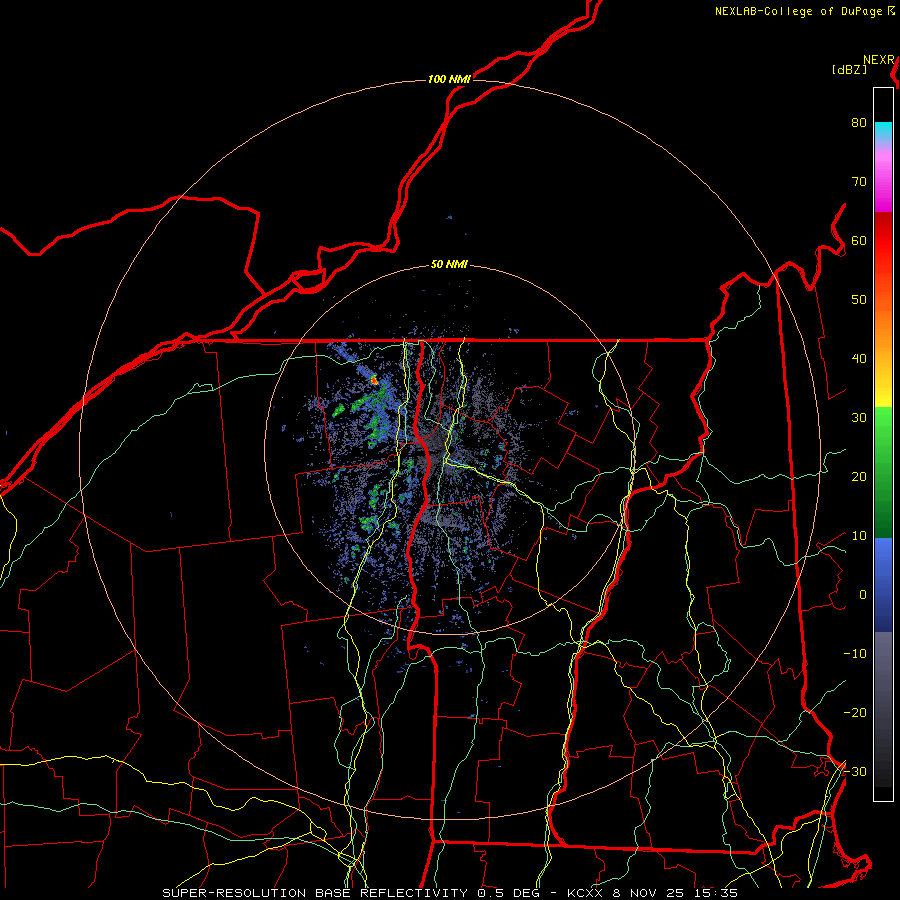Click the magenta segment of the color bar
This screenshot has height=900, width=900.
point(883,189)
